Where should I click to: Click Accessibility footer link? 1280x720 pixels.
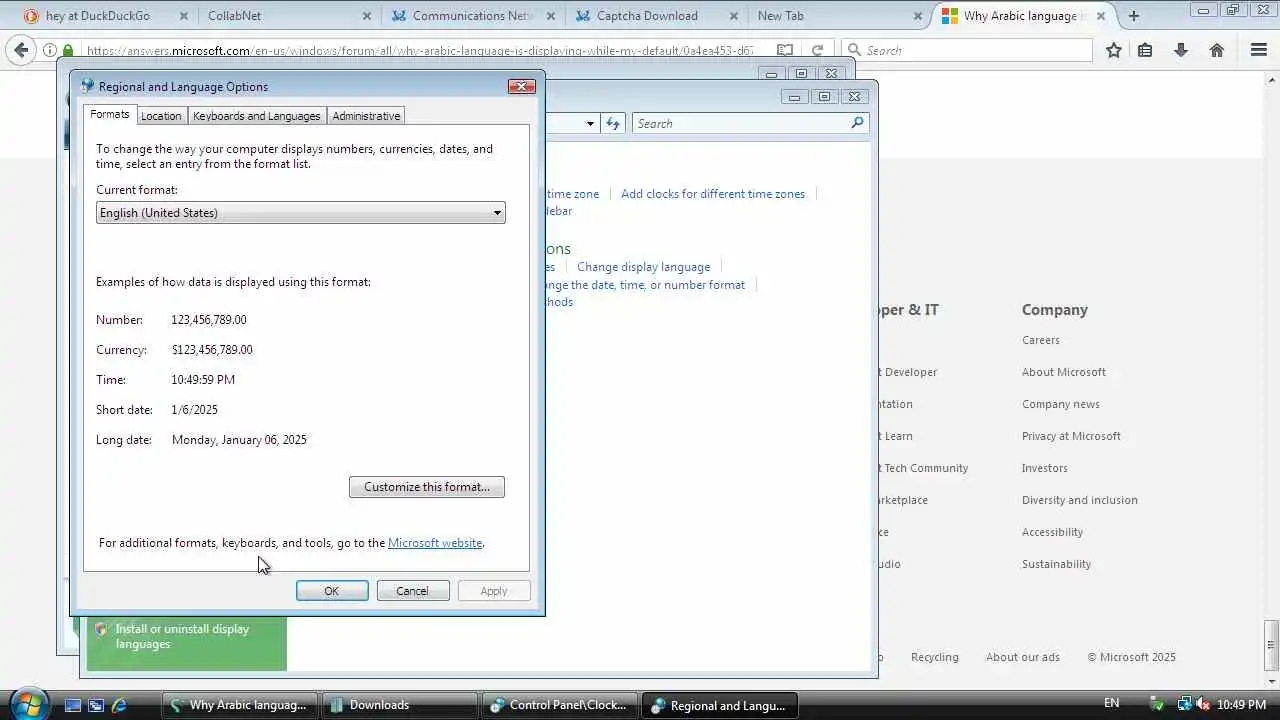[x=1052, y=532]
